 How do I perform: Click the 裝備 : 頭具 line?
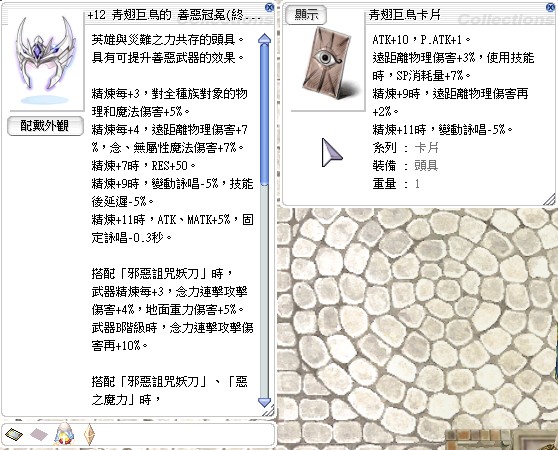click(405, 166)
